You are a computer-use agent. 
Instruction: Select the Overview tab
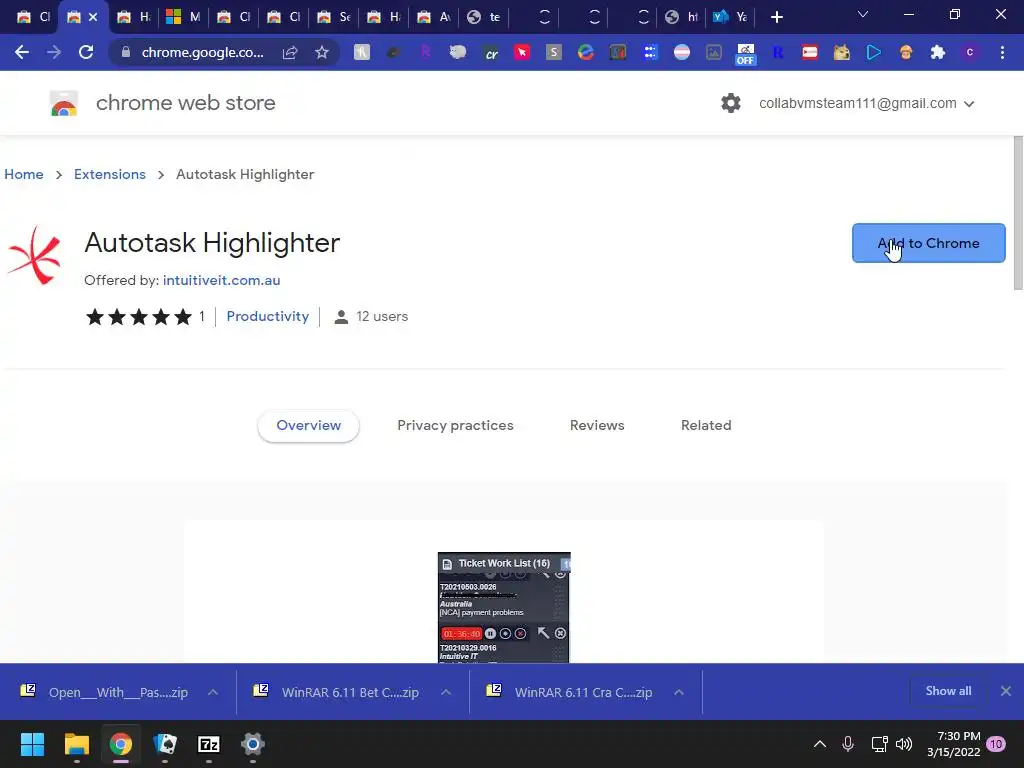308,425
